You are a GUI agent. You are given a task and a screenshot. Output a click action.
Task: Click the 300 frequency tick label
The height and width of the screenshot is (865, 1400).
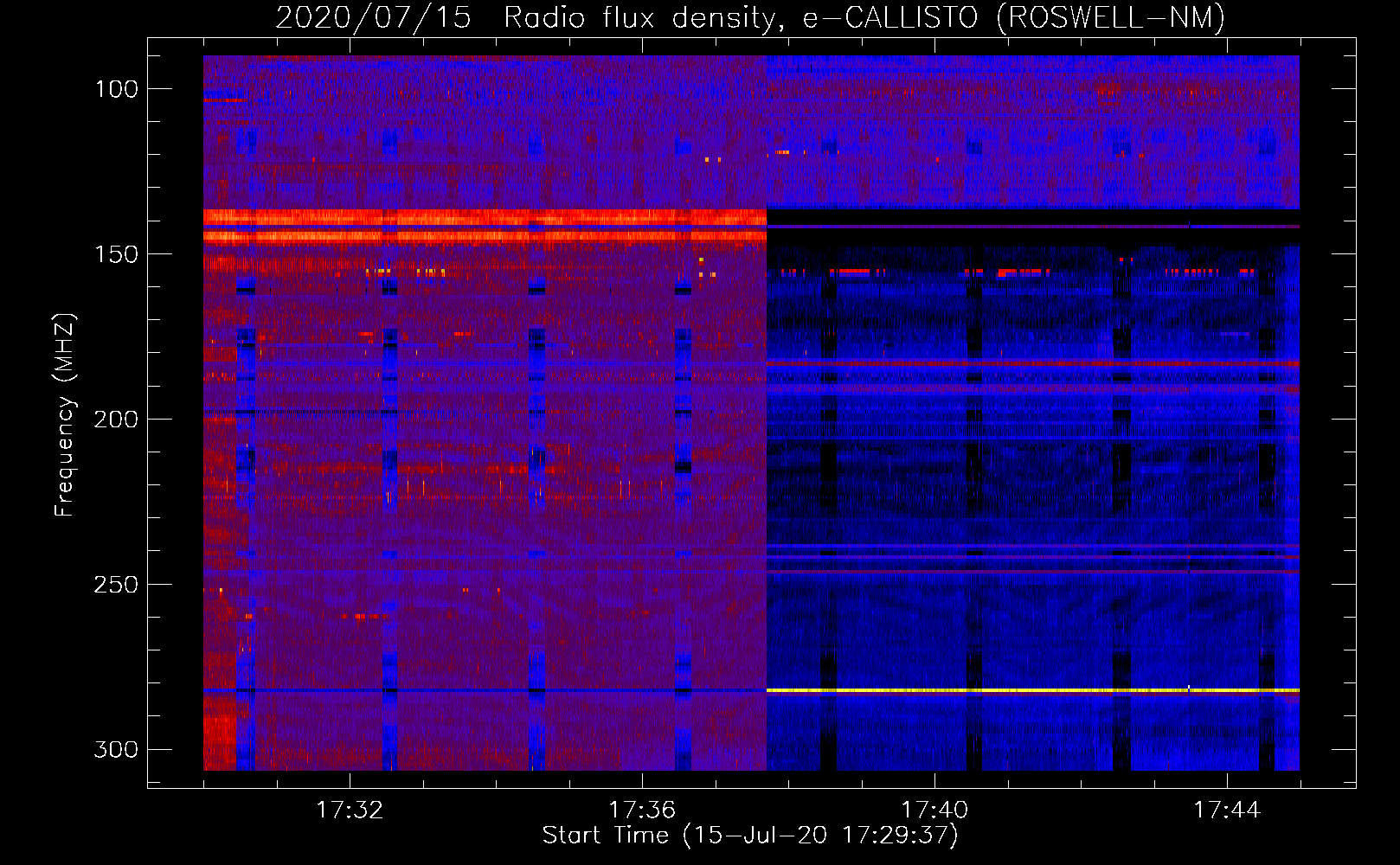pos(116,749)
